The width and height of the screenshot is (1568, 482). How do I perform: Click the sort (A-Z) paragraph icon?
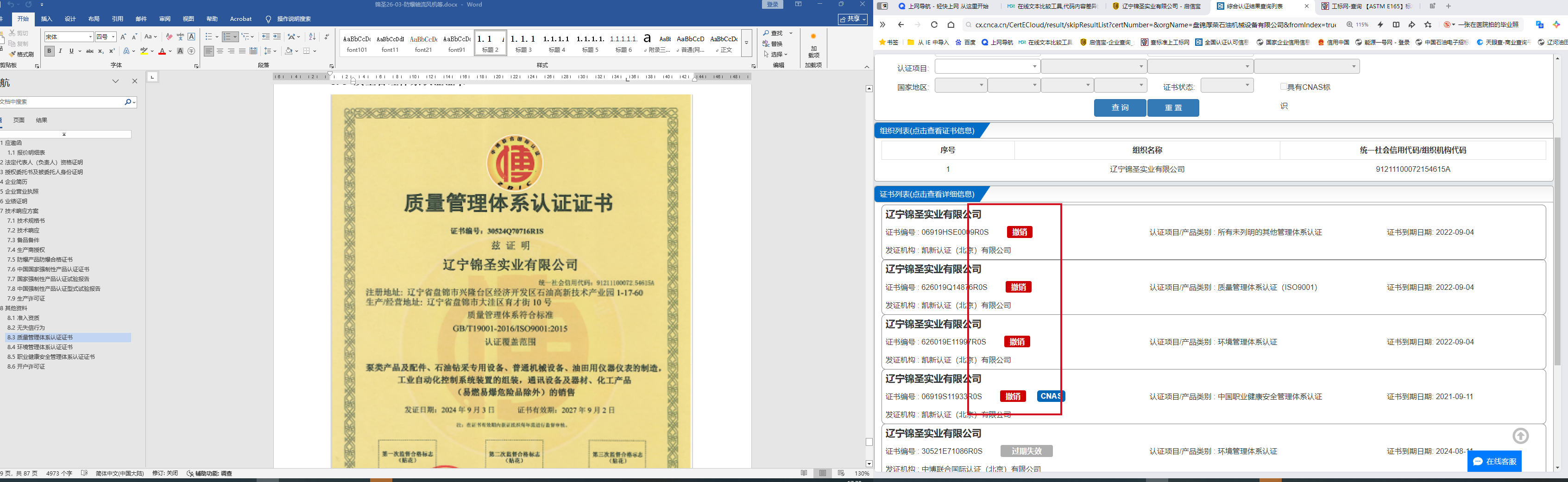pos(312,37)
